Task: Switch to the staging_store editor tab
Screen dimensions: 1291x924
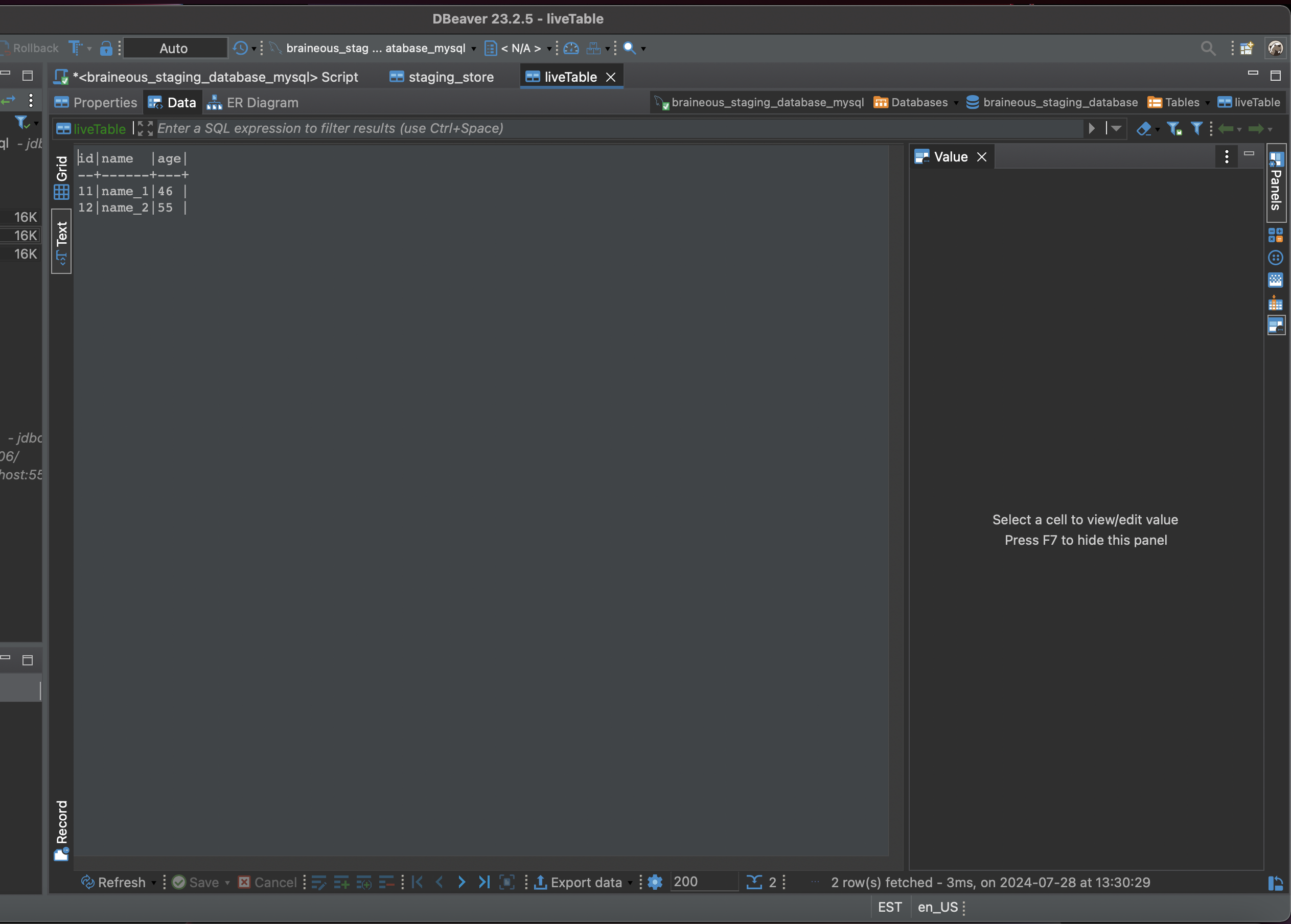Action: pyautogui.click(x=442, y=77)
